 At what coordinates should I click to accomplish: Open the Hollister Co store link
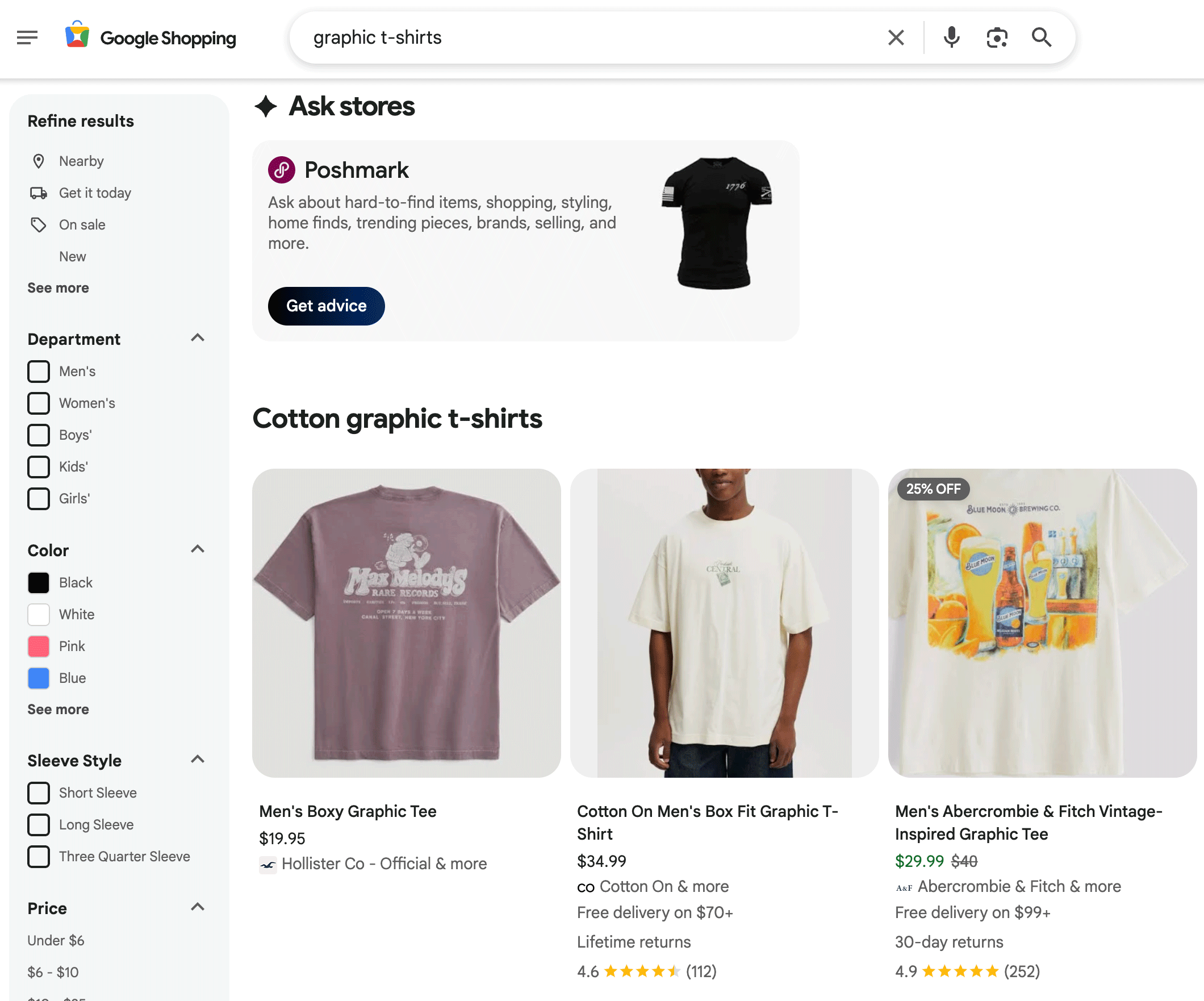(384, 864)
